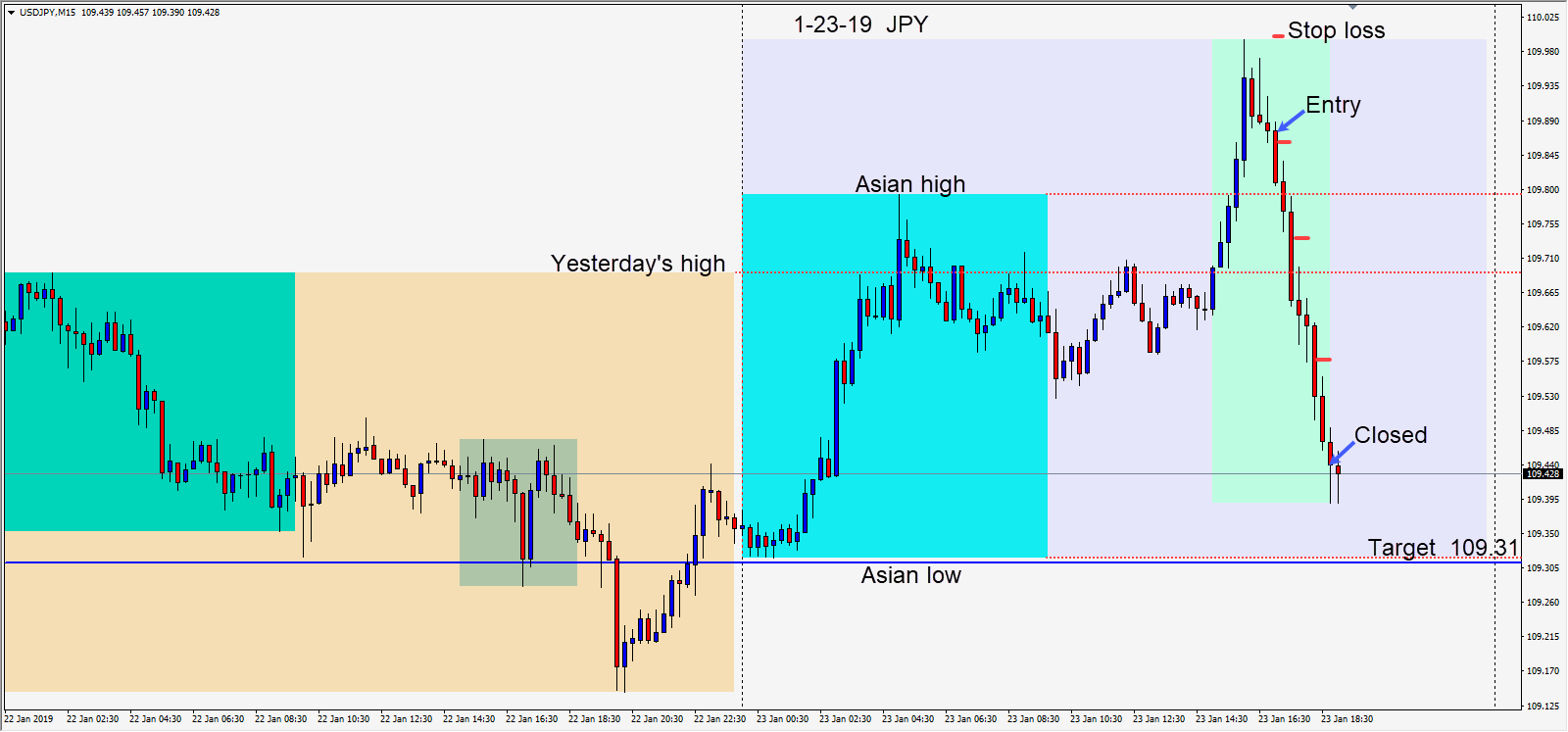Image resolution: width=1568 pixels, height=732 pixels.
Task: Select the red dash beside Stop loss
Action: [x=1278, y=36]
